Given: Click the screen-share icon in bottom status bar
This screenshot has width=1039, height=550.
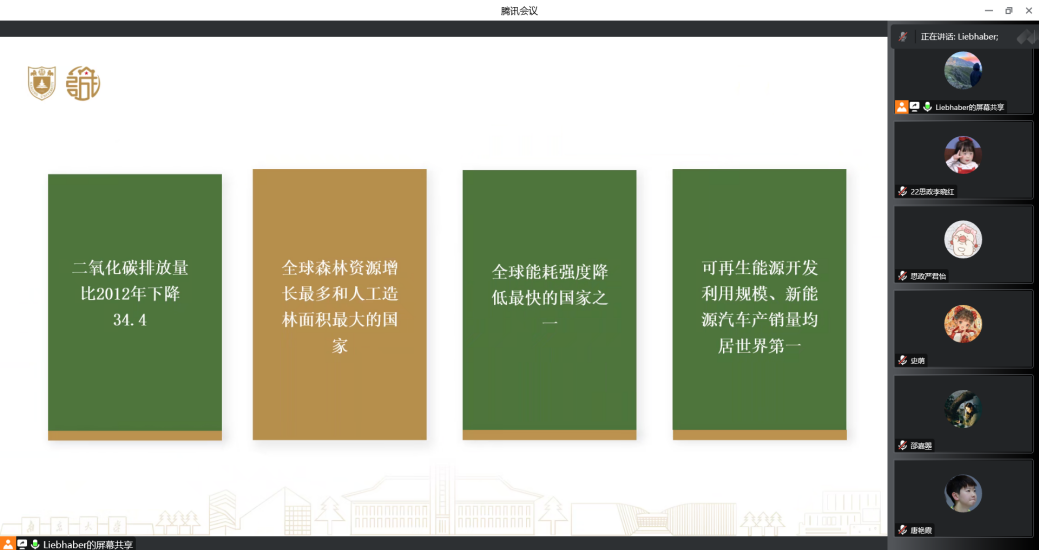Looking at the screenshot, I should click(x=22, y=544).
